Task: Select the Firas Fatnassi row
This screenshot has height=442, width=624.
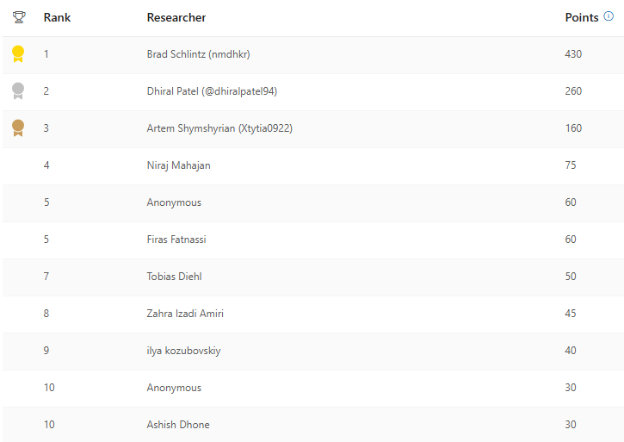Action: [x=177, y=239]
